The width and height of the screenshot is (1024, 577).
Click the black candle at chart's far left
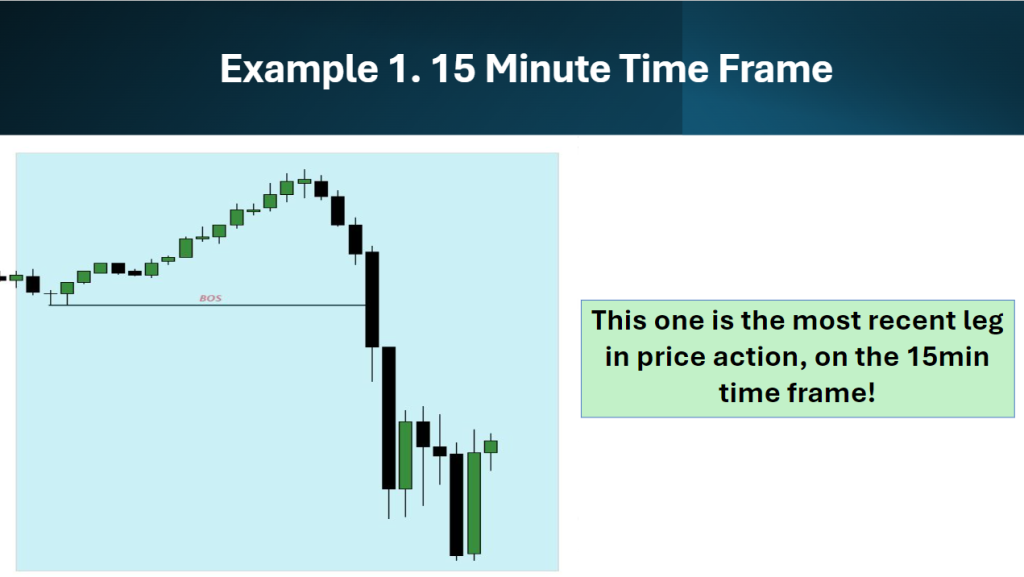click(x=33, y=284)
